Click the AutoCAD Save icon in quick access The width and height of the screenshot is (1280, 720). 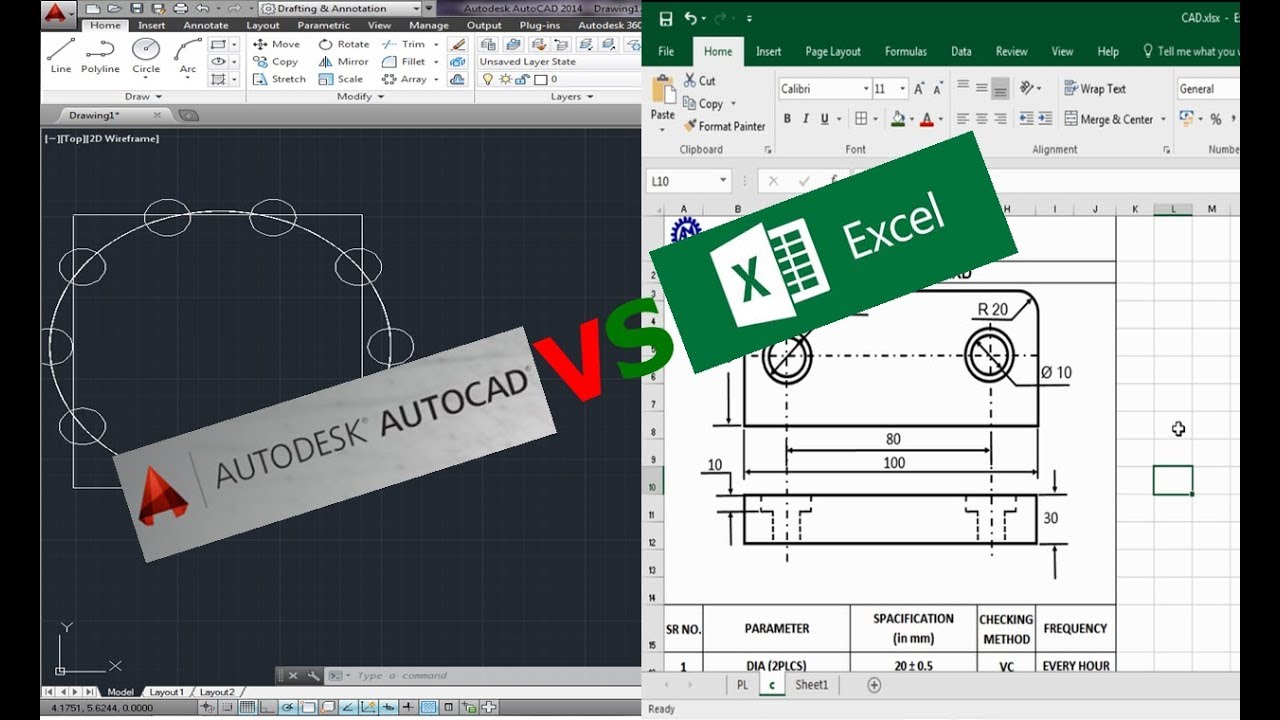click(138, 8)
